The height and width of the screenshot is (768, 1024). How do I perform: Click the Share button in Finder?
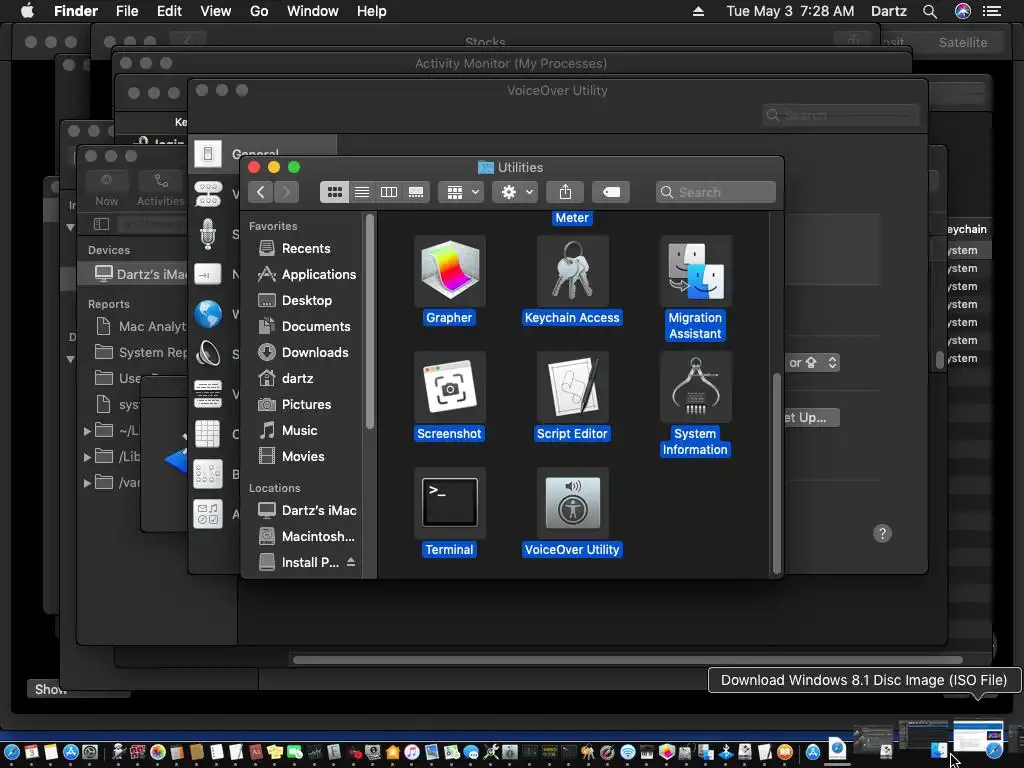[566, 192]
